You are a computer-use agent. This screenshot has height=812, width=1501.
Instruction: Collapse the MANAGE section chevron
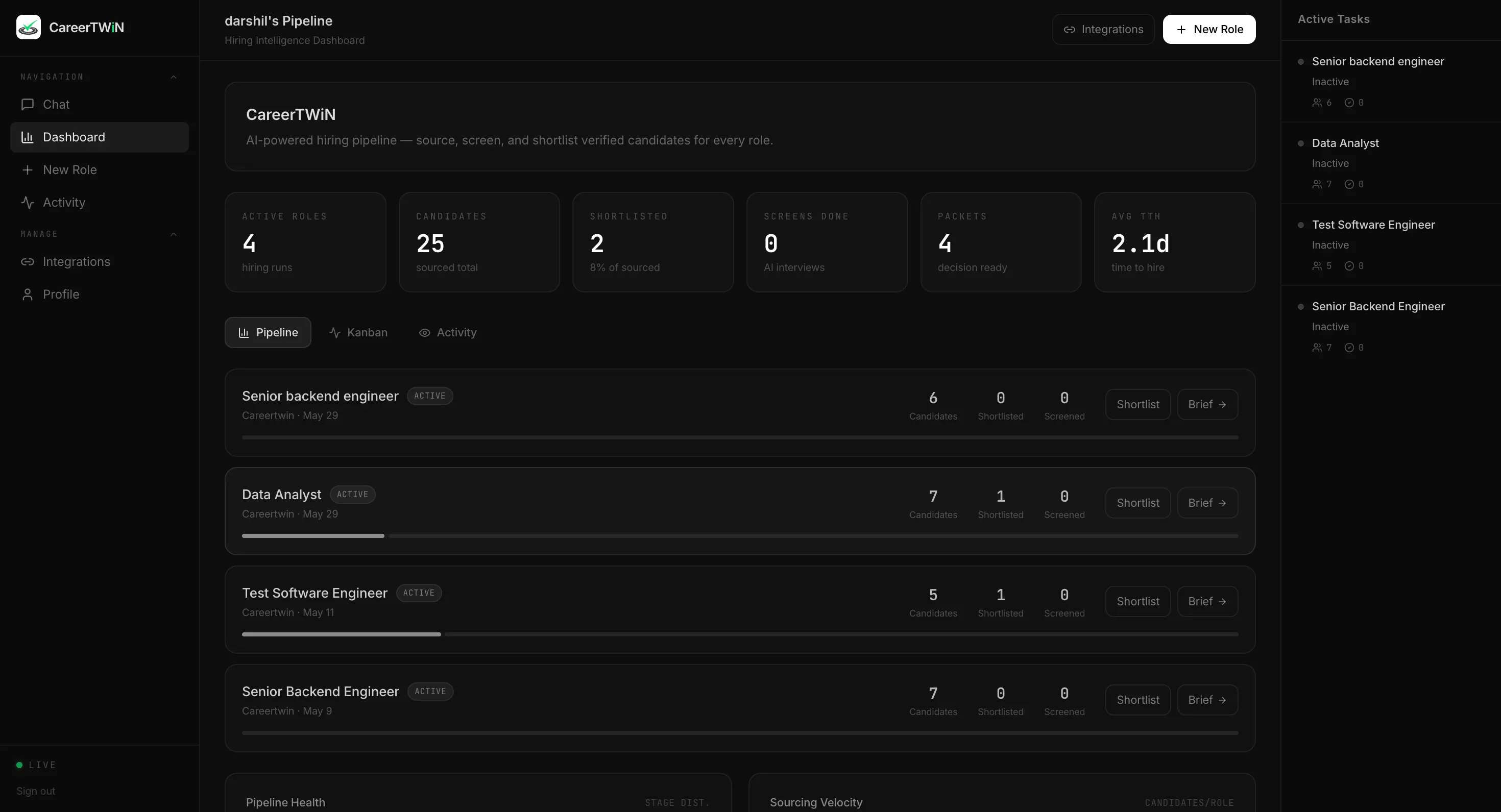click(173, 234)
